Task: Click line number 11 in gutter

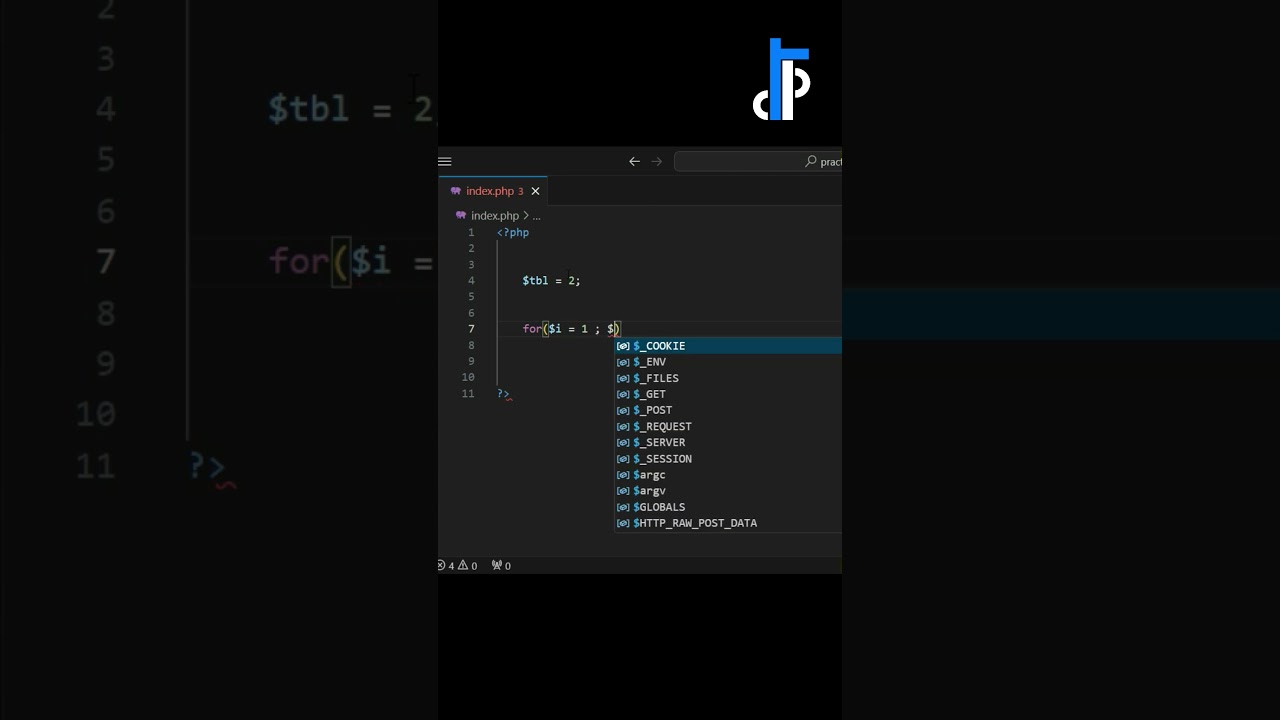Action: point(468,394)
